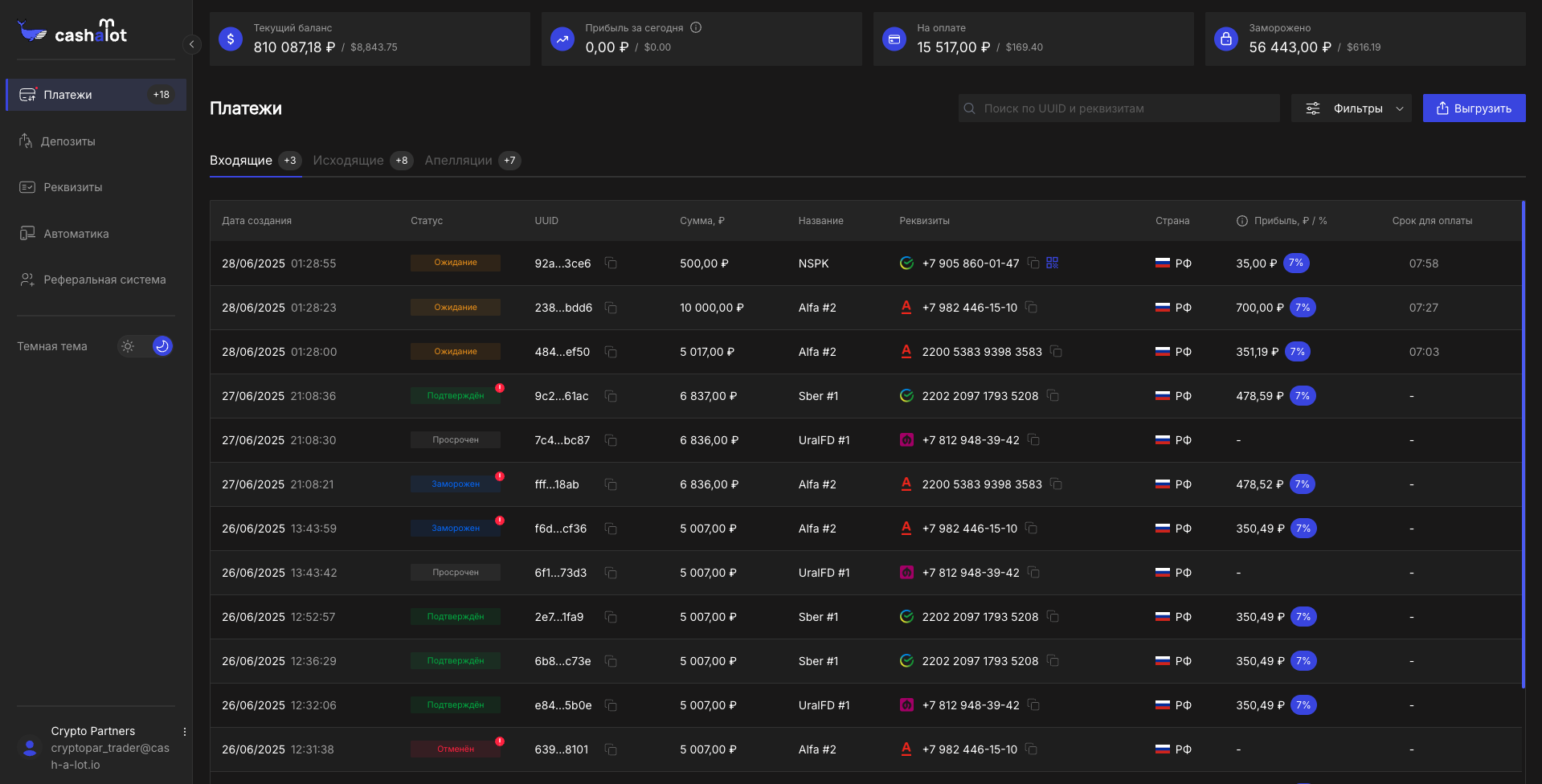Screen dimensions: 1542x784
Task: Click the +18 badge on Платежи sidebar item
Action: click(162, 95)
